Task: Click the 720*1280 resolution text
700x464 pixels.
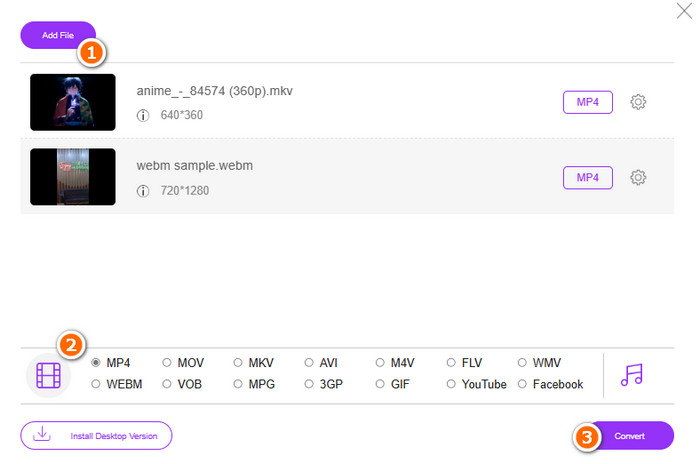Action: (x=185, y=191)
